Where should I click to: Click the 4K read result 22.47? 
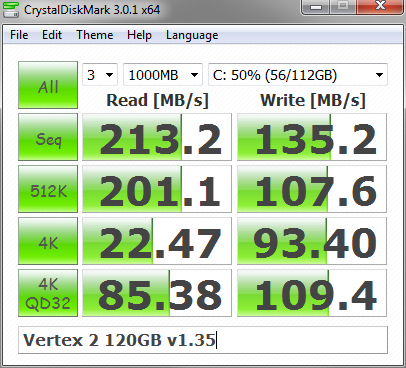[x=157, y=241]
